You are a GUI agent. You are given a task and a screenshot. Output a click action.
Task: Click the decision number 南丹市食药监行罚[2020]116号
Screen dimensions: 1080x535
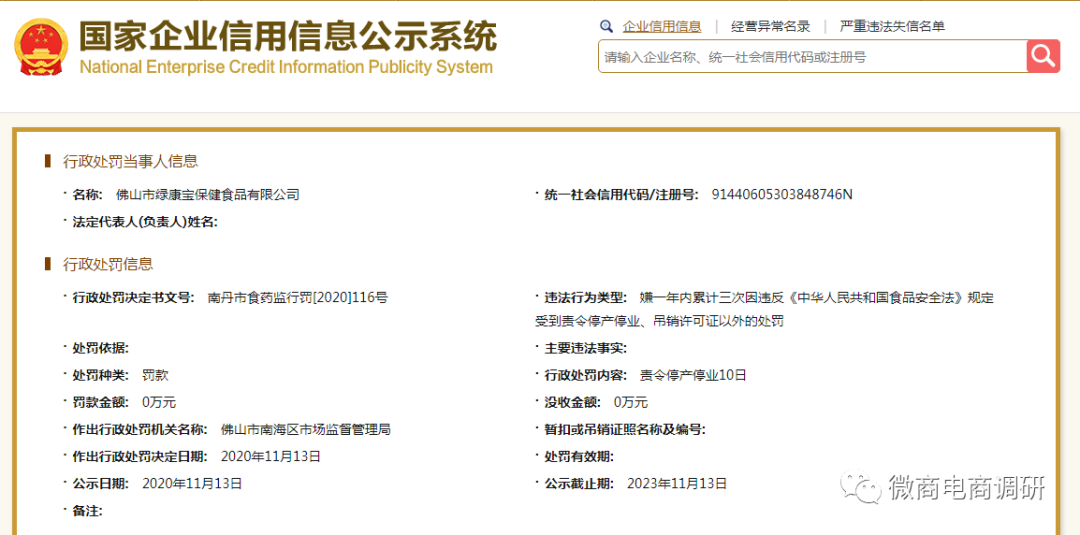click(297, 297)
